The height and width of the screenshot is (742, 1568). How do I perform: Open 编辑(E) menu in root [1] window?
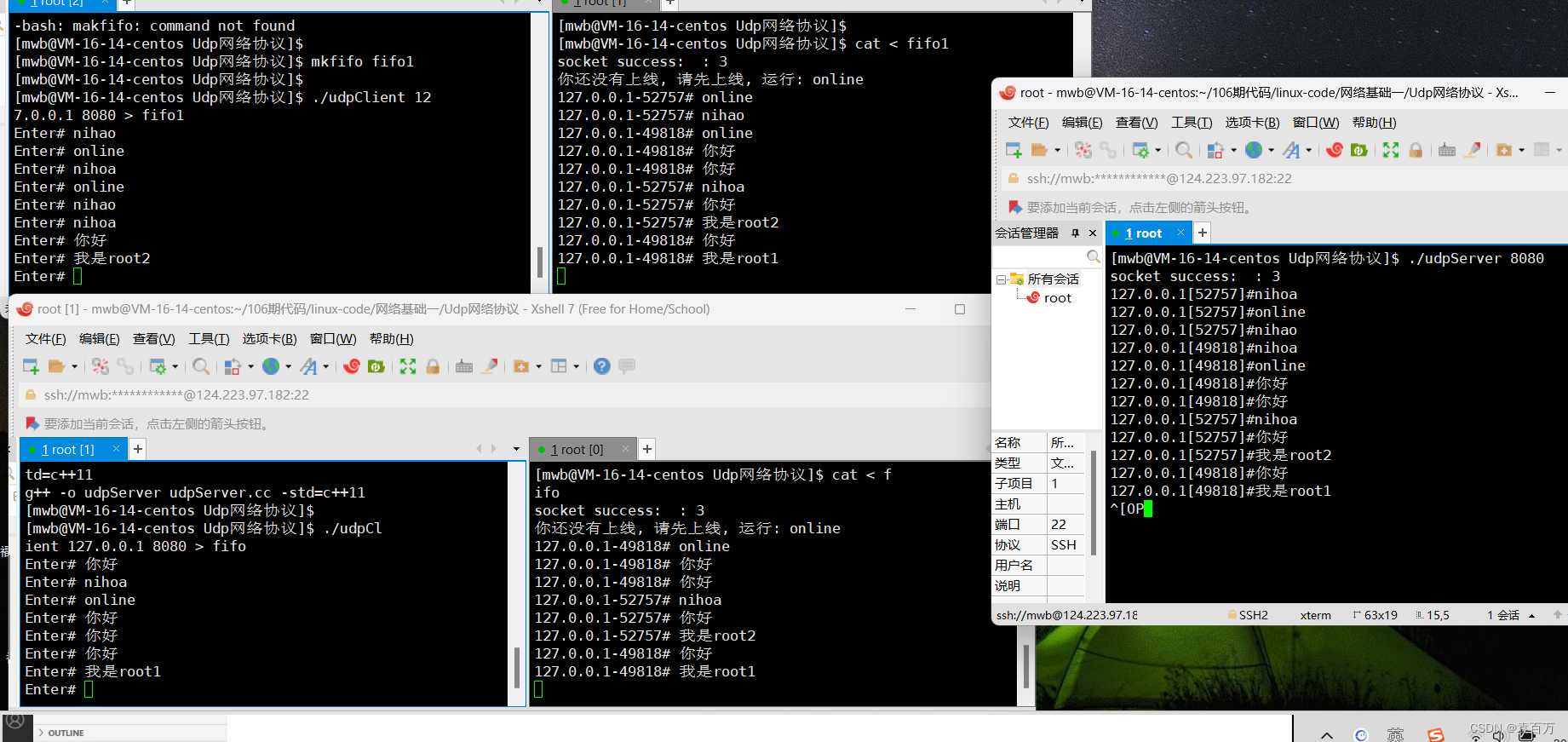pyautogui.click(x=100, y=339)
